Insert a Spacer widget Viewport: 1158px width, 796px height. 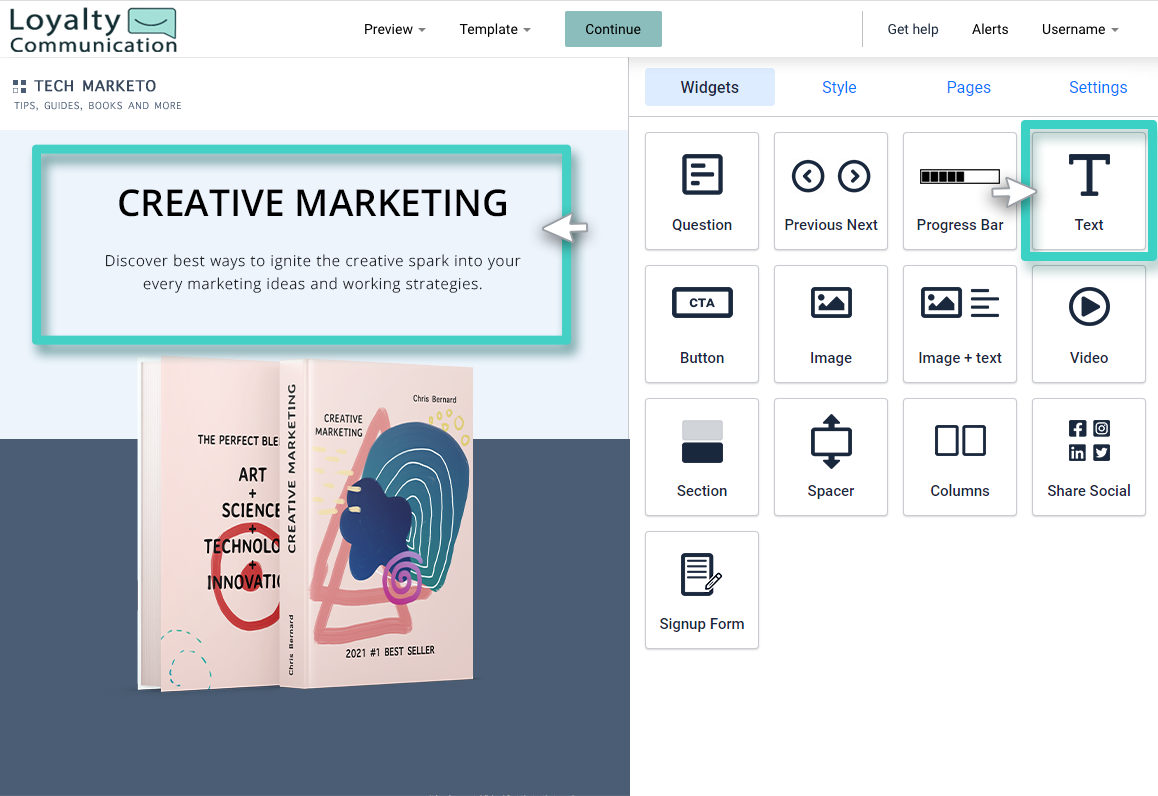click(x=831, y=457)
